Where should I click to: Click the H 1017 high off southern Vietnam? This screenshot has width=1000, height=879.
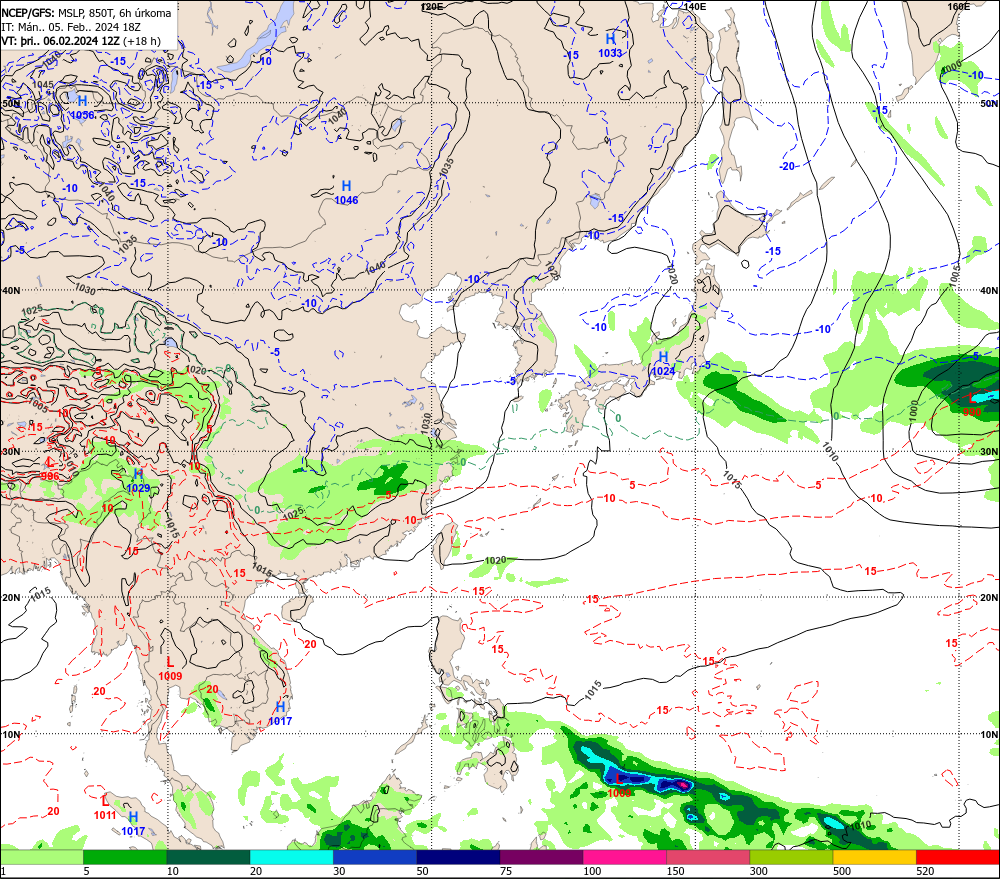point(280,713)
